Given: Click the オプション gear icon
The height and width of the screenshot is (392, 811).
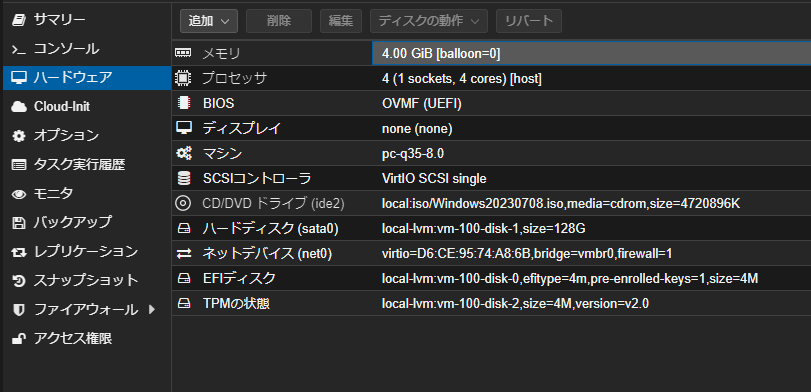Looking at the screenshot, I should [19, 136].
